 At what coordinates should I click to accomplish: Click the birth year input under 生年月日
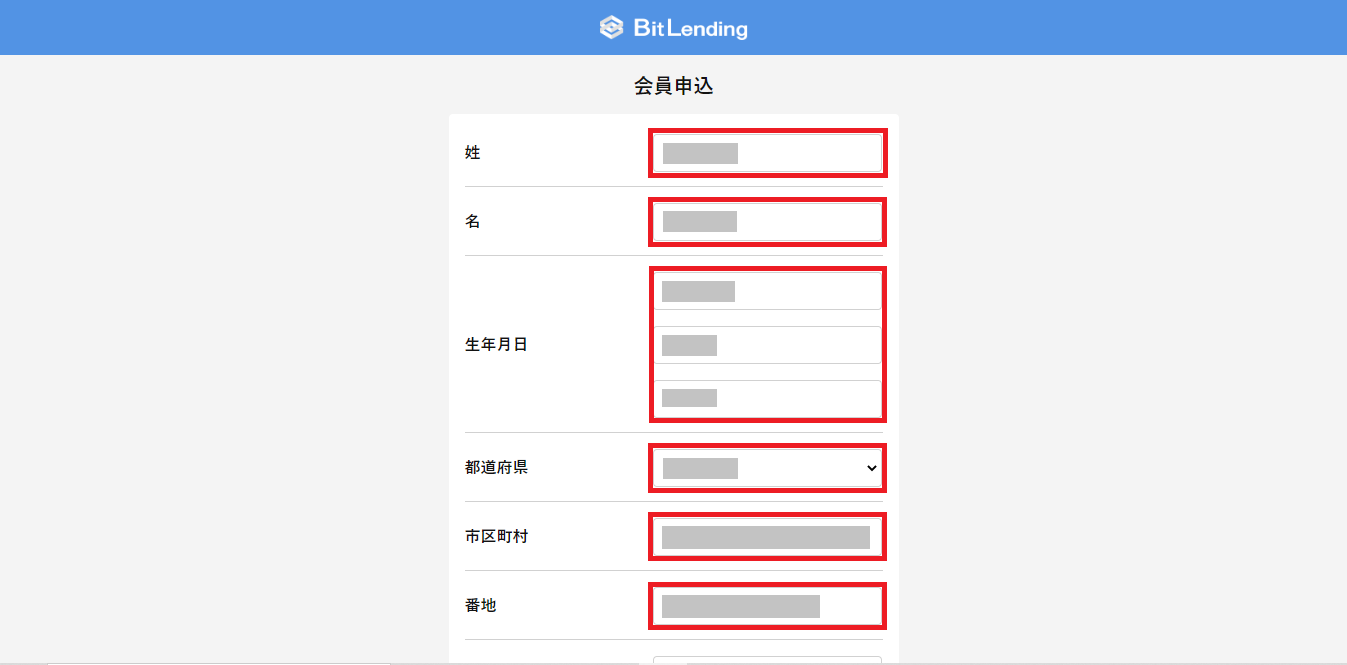point(767,290)
